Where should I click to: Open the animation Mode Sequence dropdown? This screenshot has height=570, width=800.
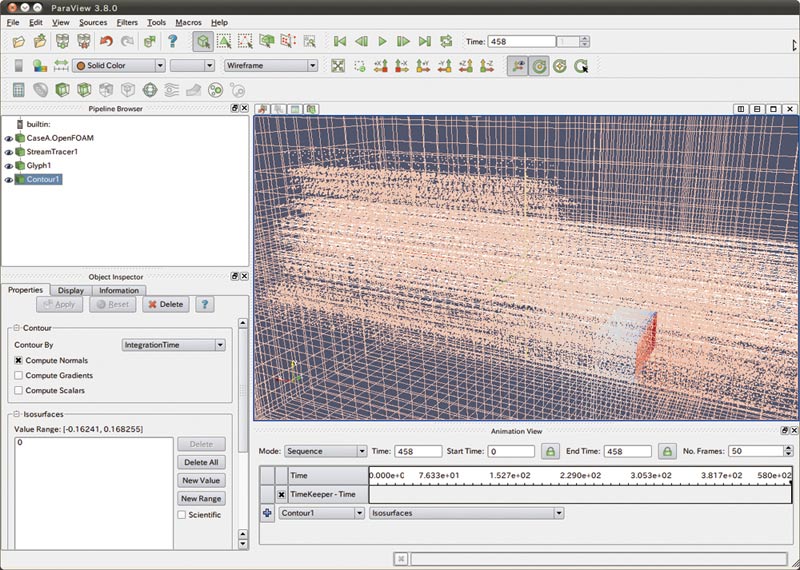pyautogui.click(x=325, y=452)
